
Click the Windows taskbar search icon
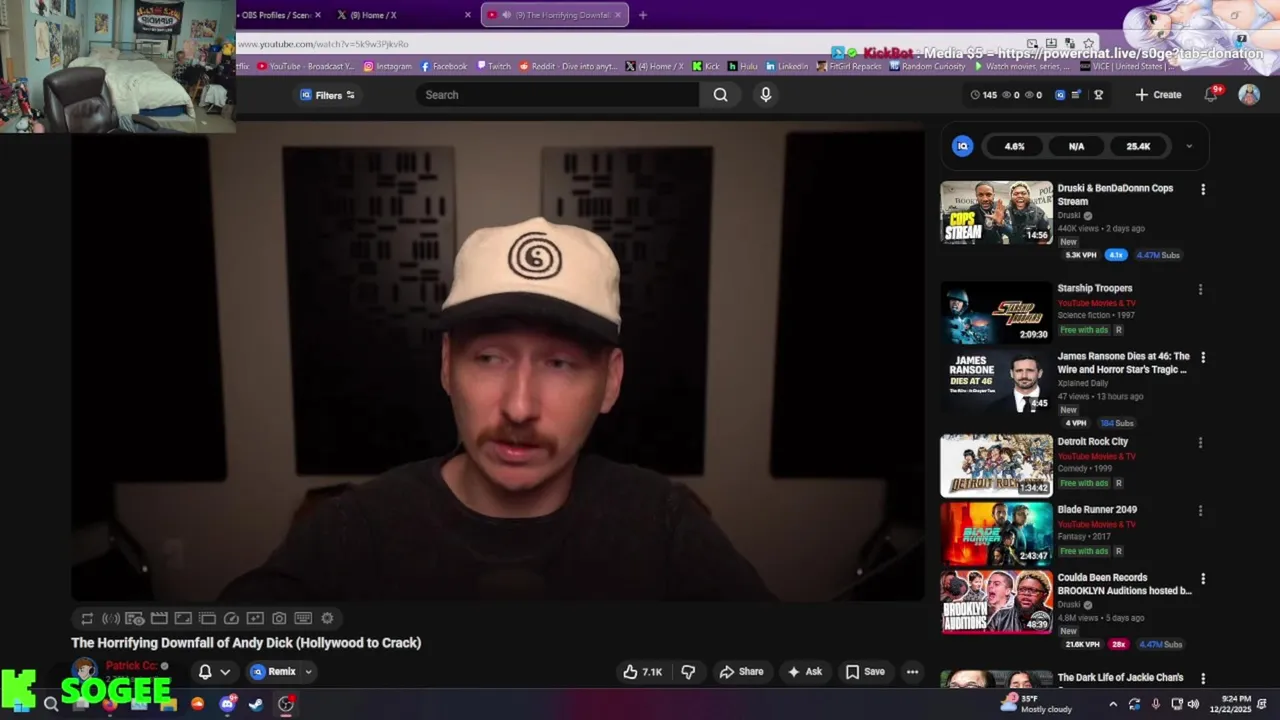point(50,704)
